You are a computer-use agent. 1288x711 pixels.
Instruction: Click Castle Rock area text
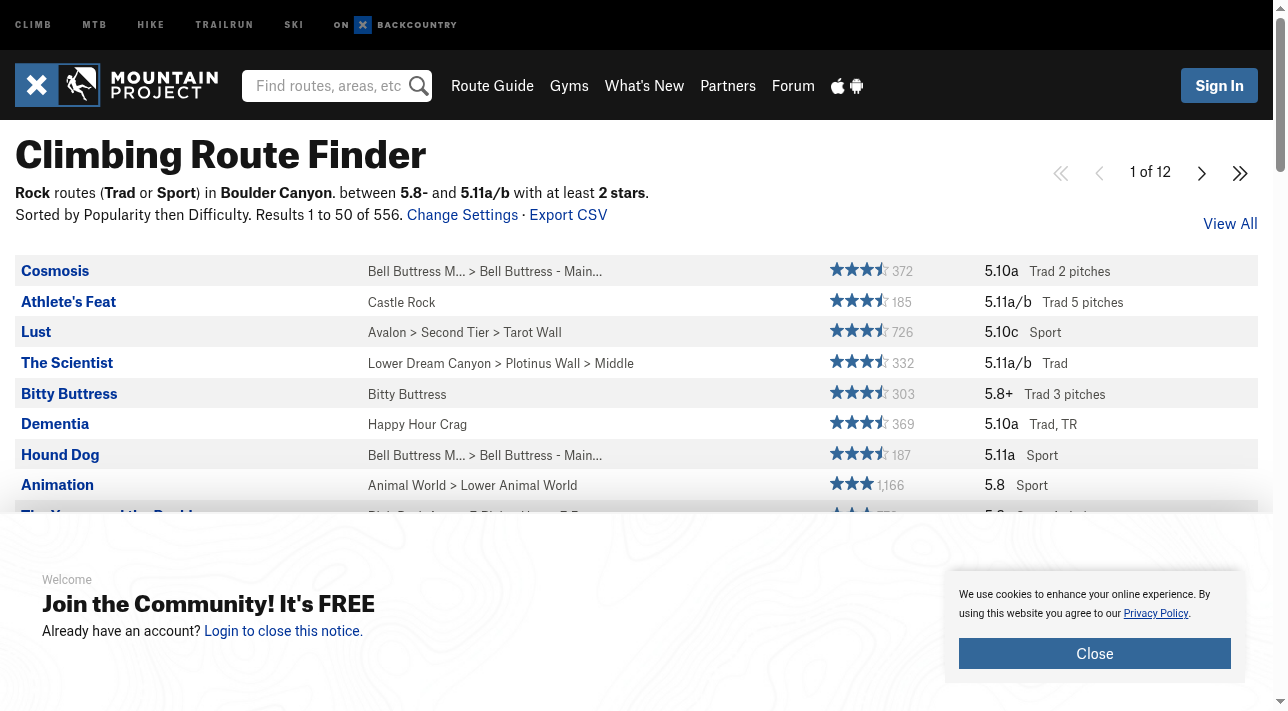pos(402,302)
